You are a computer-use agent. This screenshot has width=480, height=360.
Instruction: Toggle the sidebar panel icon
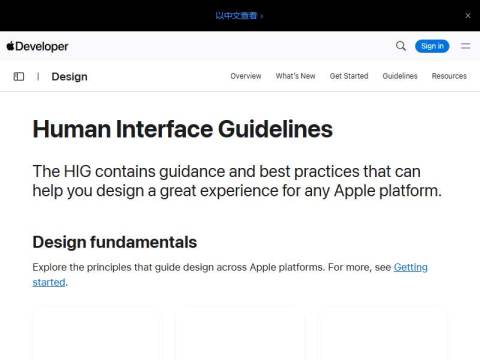[x=19, y=76]
